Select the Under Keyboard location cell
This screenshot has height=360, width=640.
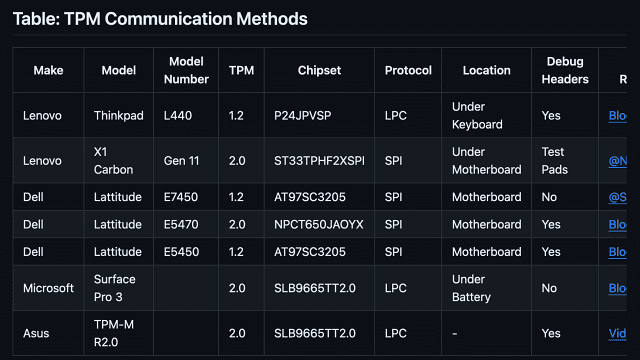coord(487,116)
